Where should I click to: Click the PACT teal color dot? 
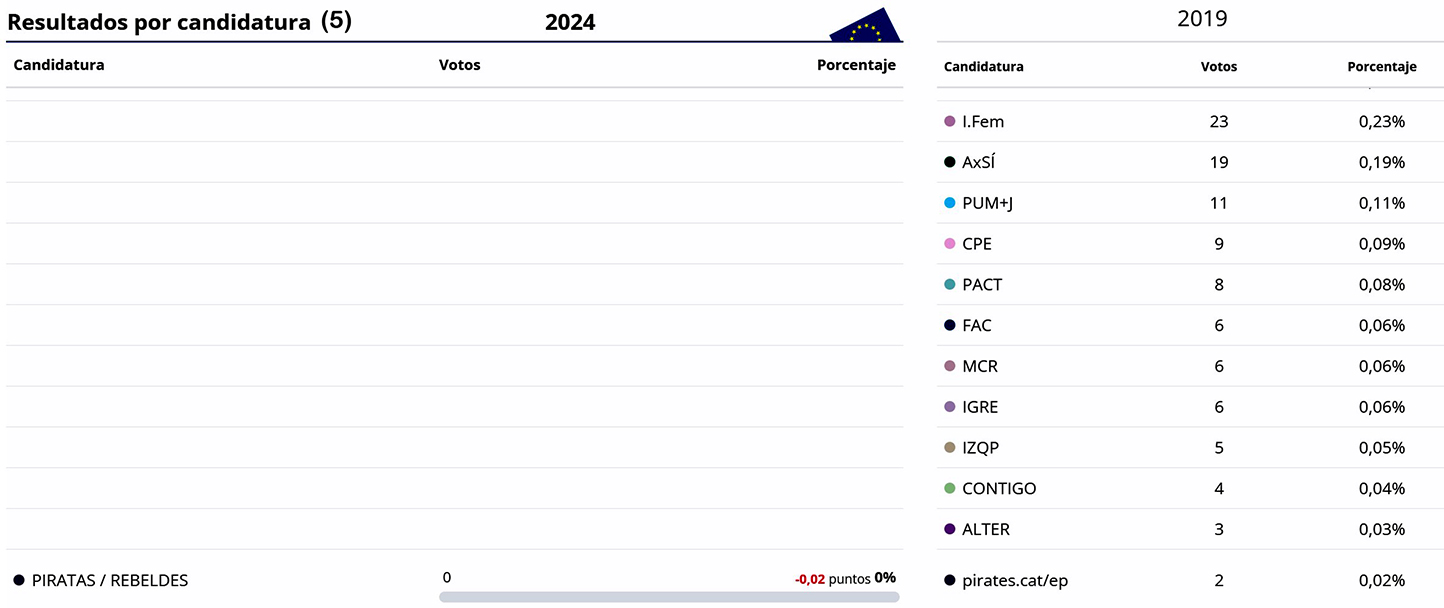(950, 285)
